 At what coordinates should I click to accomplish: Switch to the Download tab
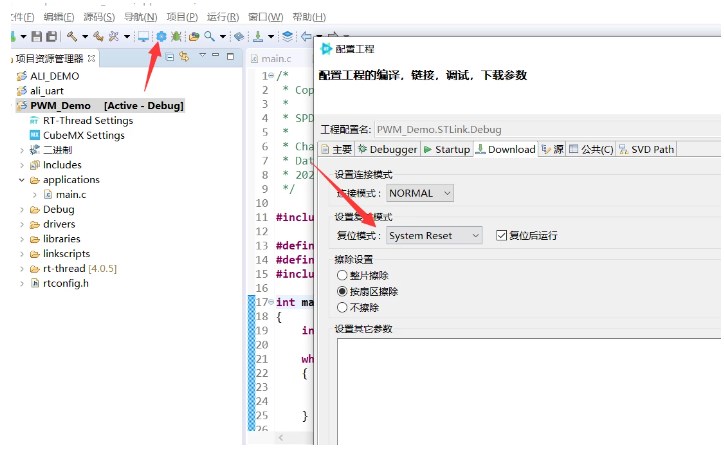[506, 149]
